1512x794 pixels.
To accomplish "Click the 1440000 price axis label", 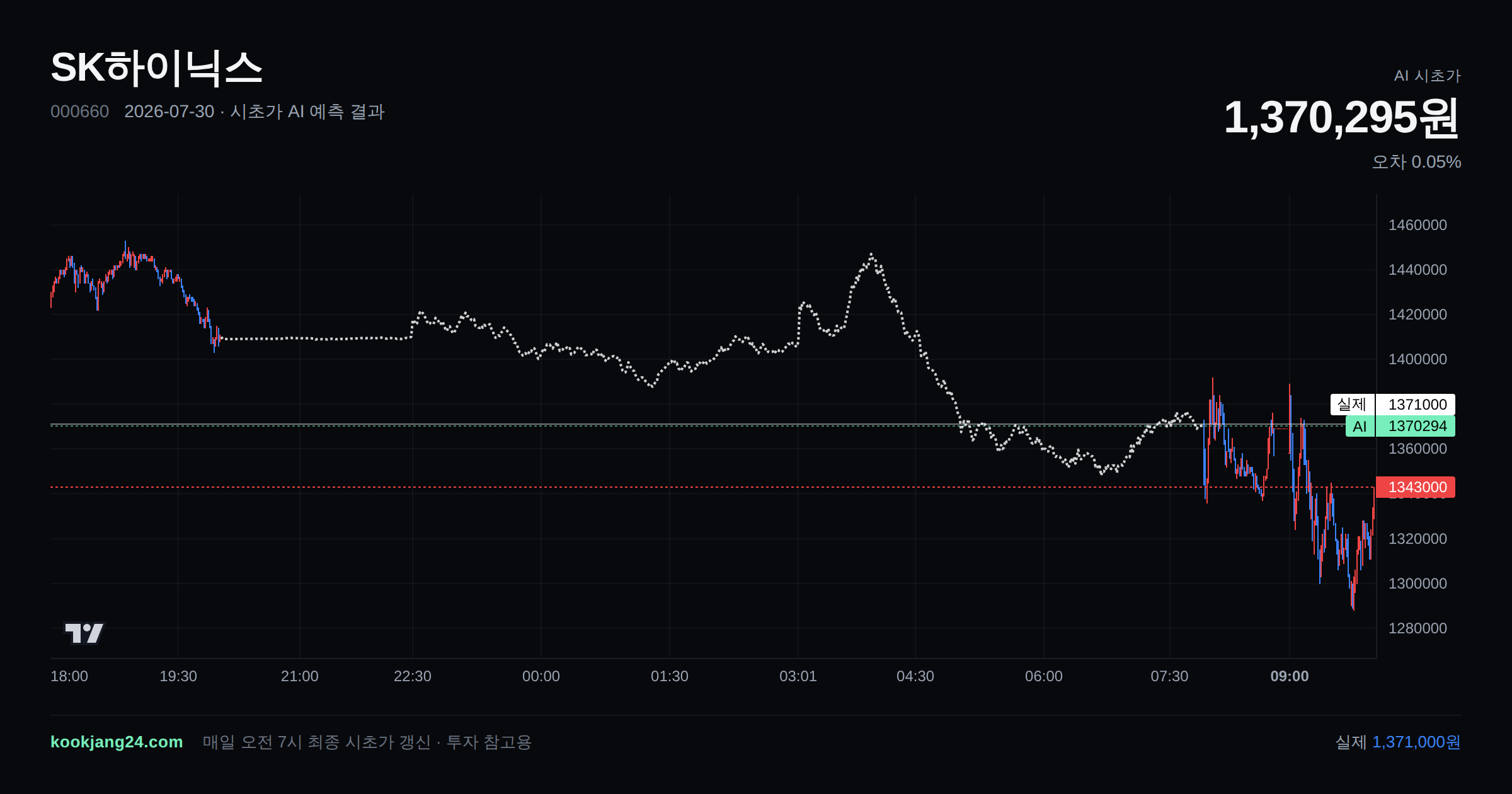I will pyautogui.click(x=1417, y=270).
